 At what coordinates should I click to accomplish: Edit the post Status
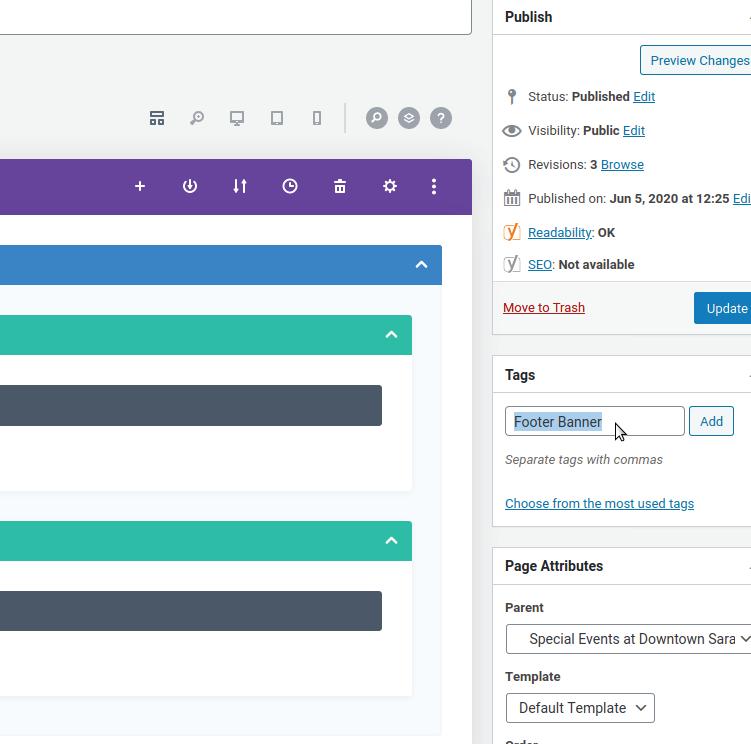pos(644,97)
